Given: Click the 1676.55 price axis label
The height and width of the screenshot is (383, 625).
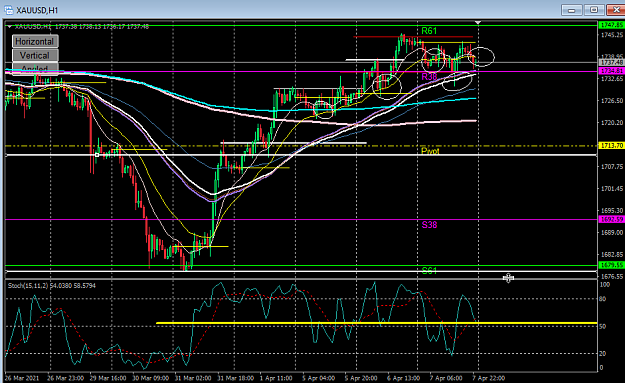Looking at the screenshot, I should 612,276.
